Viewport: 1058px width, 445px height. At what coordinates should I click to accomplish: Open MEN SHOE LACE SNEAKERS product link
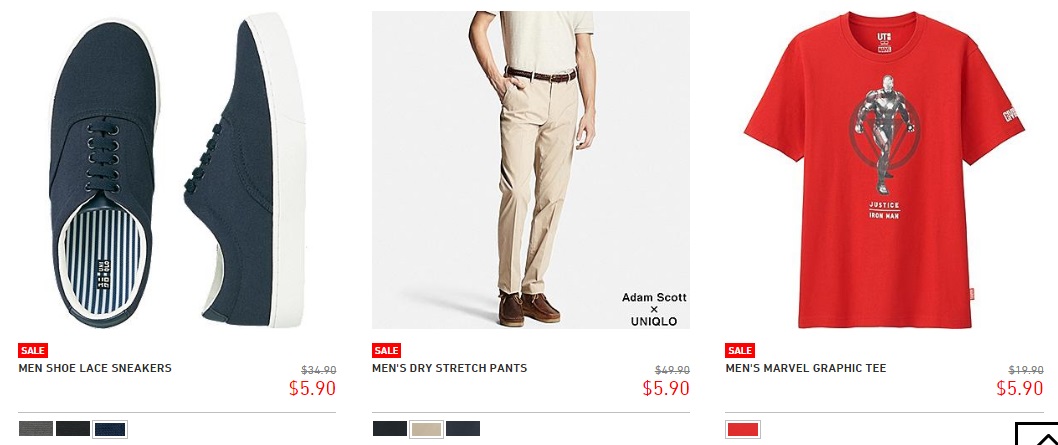pyautogui.click(x=95, y=368)
